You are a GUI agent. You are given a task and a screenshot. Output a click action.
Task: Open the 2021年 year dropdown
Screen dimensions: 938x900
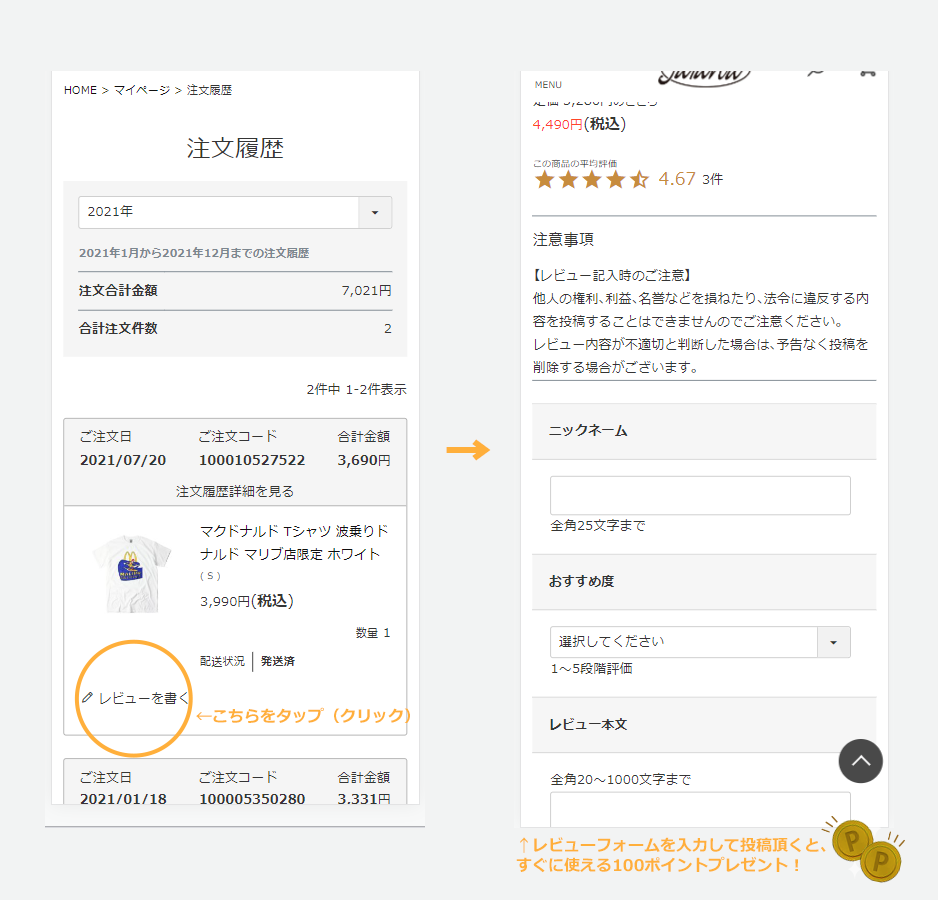[235, 212]
